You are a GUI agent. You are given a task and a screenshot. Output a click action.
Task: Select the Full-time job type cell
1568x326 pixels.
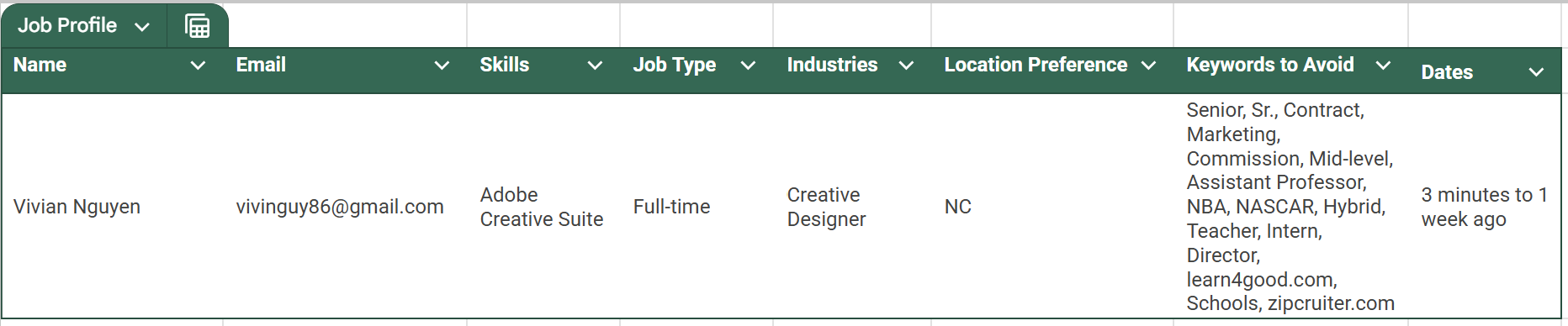671,207
